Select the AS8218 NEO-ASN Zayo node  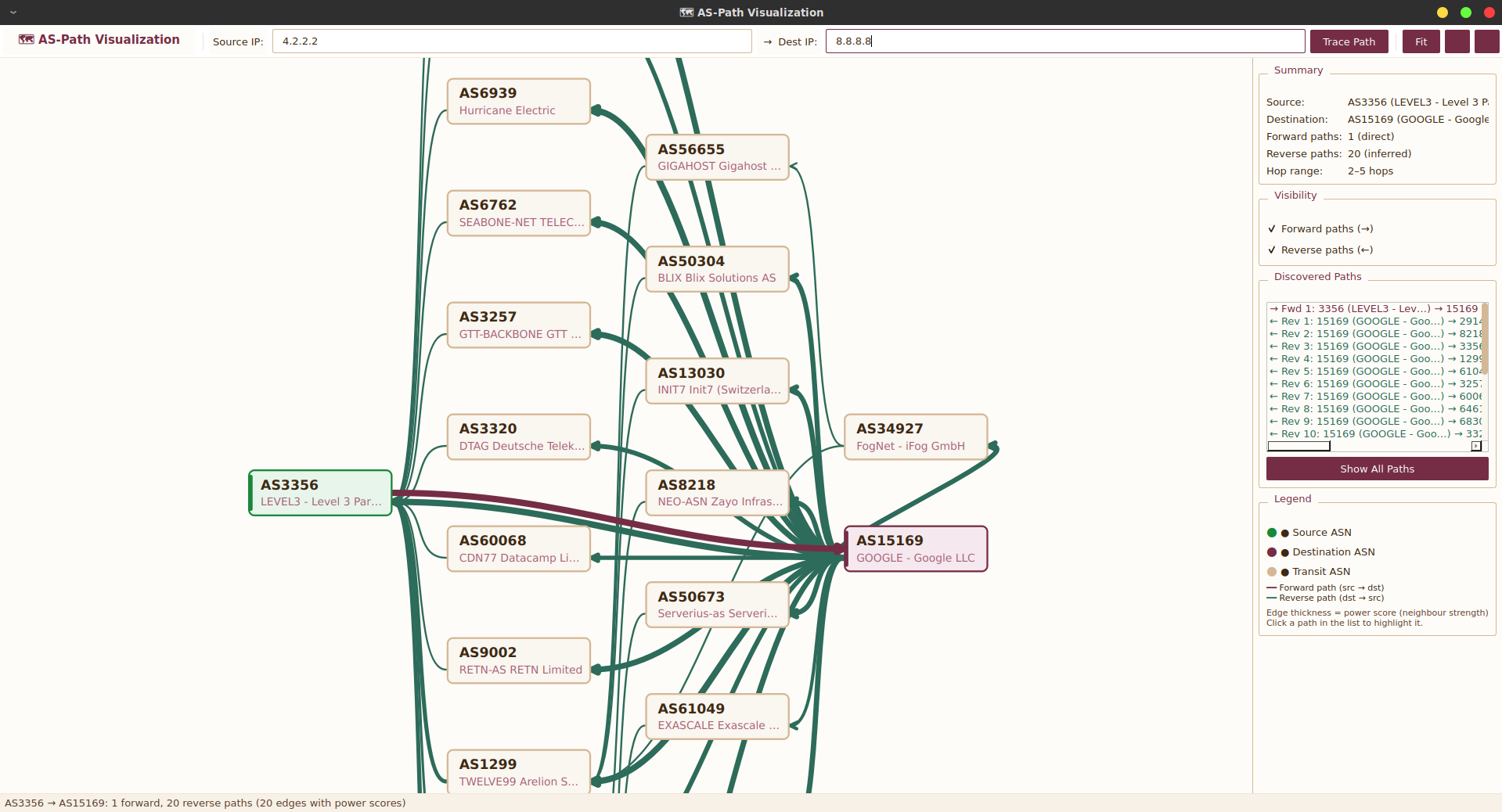[717, 493]
